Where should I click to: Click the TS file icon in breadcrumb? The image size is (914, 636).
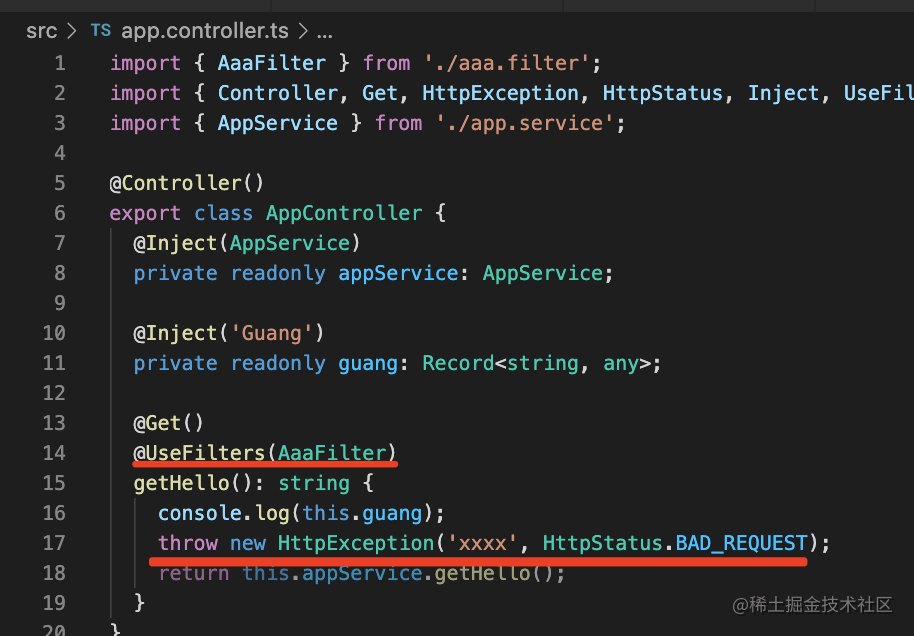tap(101, 31)
